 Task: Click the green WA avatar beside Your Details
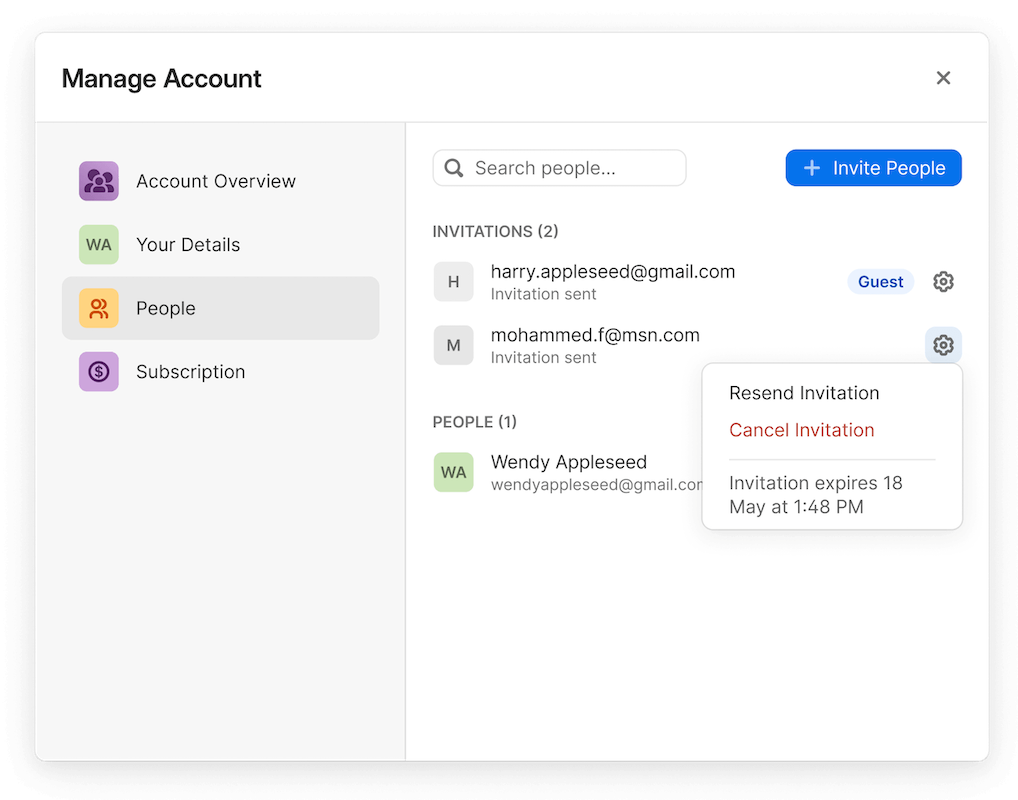pyautogui.click(x=98, y=244)
